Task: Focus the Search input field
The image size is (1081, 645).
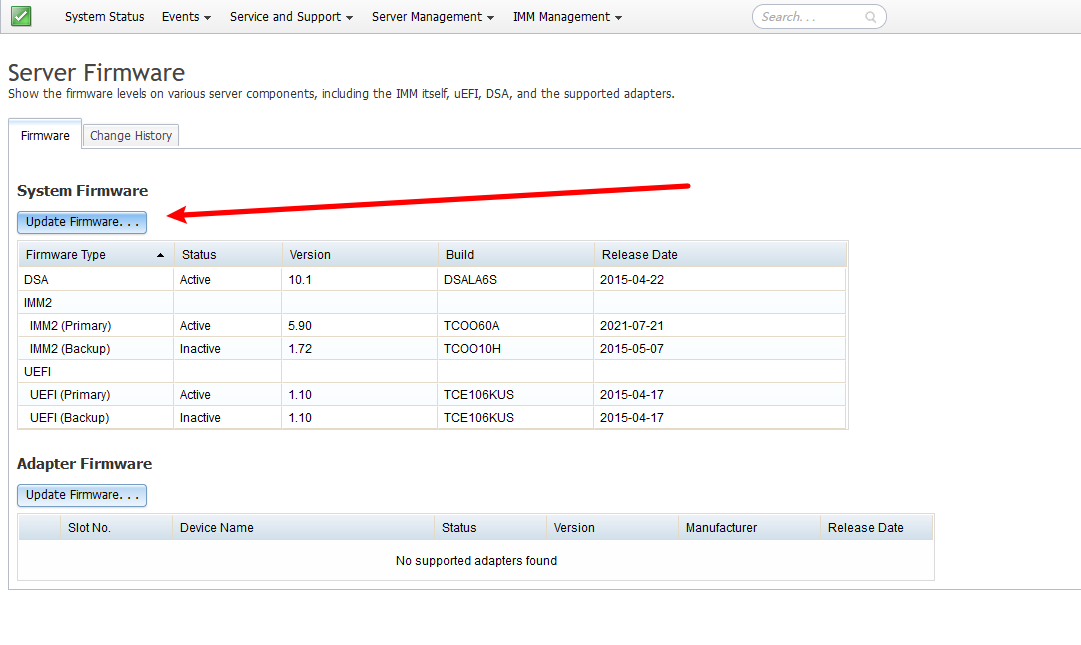Action: point(810,17)
